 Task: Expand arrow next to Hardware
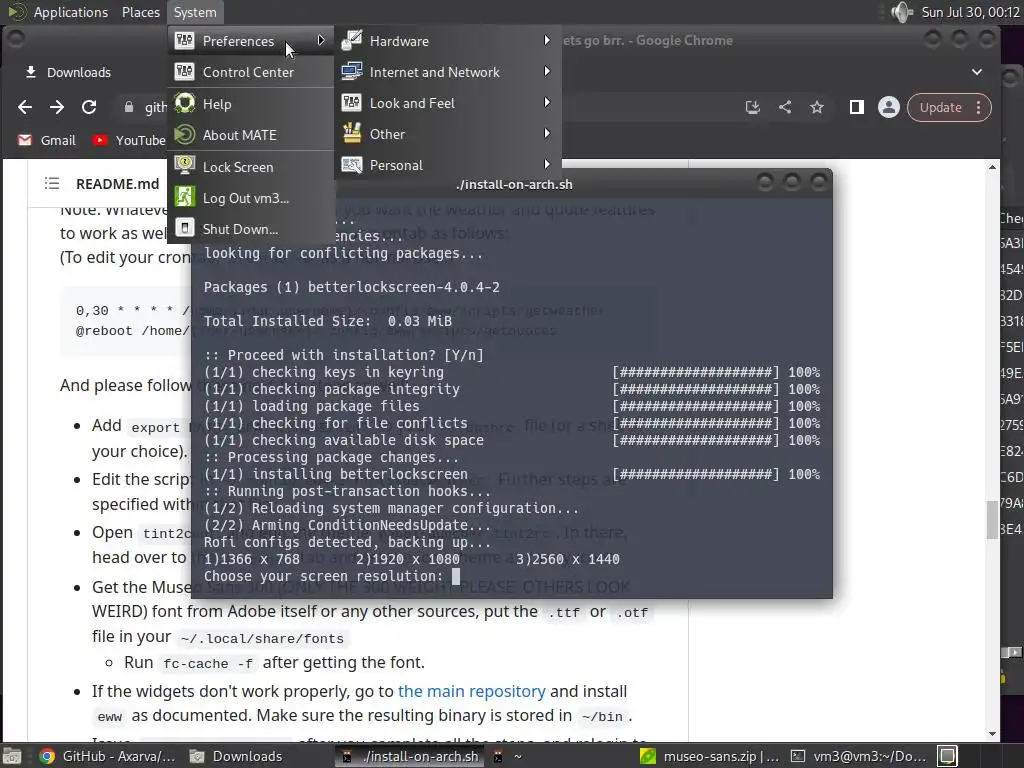547,40
